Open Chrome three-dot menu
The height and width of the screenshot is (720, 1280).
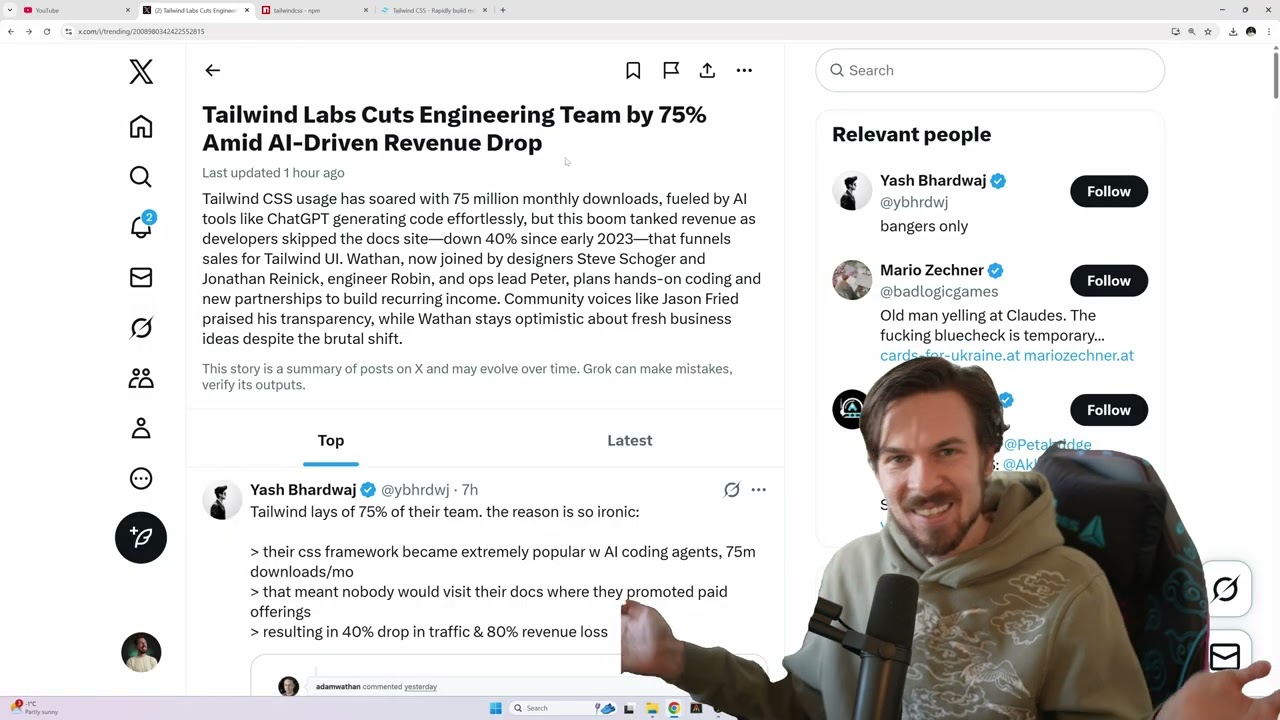coord(1268,31)
